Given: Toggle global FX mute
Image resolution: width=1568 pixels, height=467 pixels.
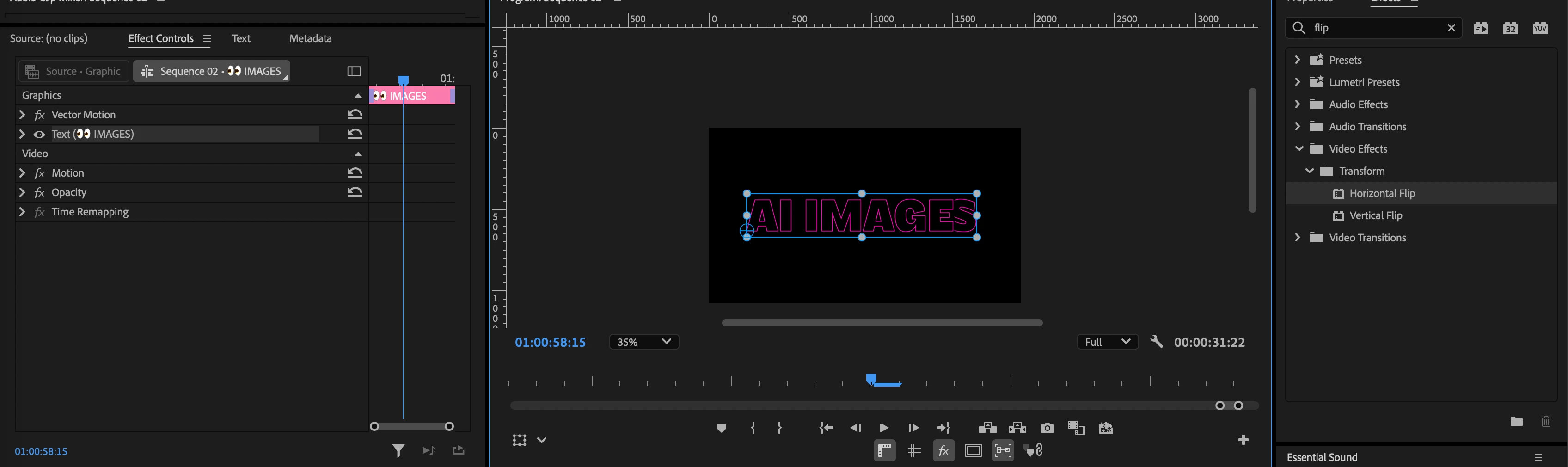Looking at the screenshot, I should 943,450.
